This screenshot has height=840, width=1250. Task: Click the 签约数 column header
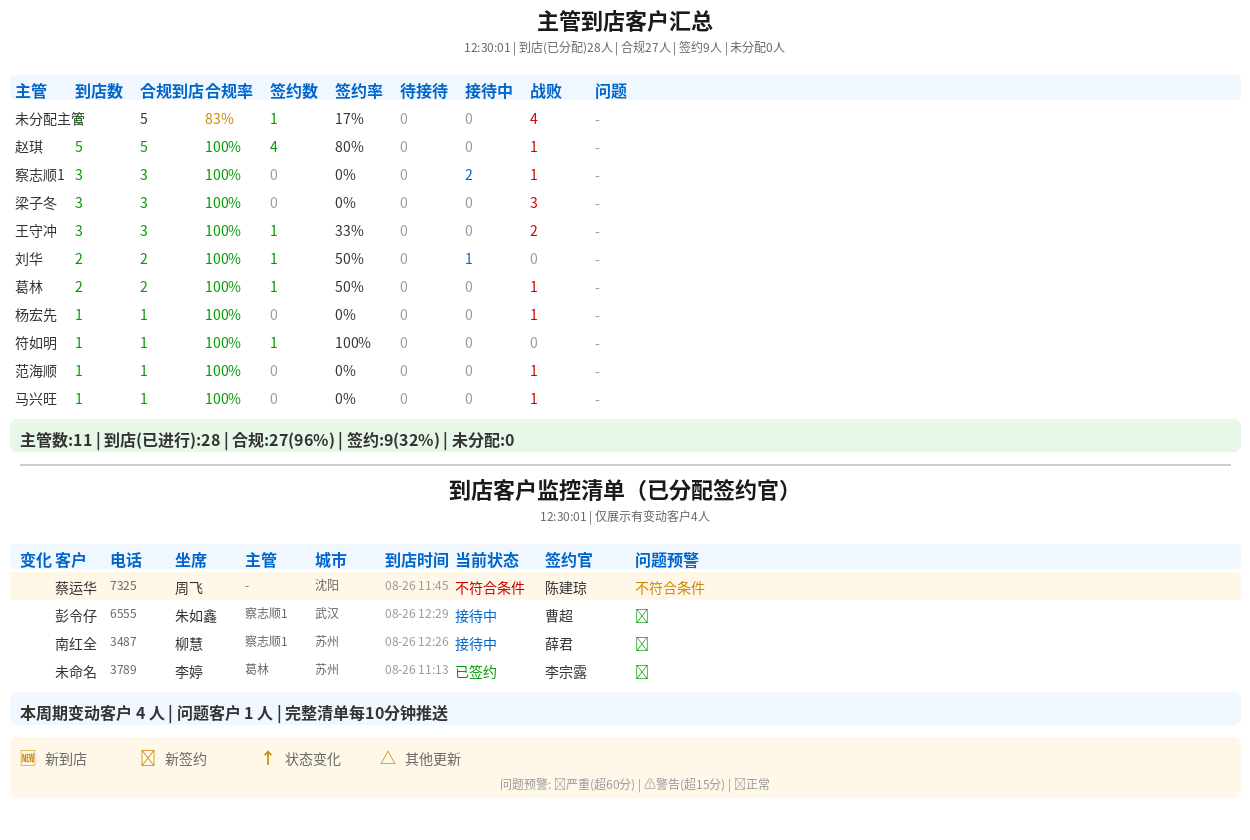coord(294,91)
